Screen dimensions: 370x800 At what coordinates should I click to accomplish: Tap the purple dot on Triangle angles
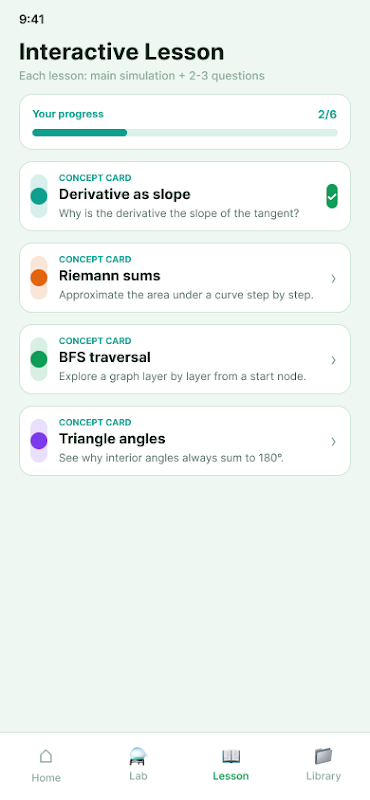(39, 441)
